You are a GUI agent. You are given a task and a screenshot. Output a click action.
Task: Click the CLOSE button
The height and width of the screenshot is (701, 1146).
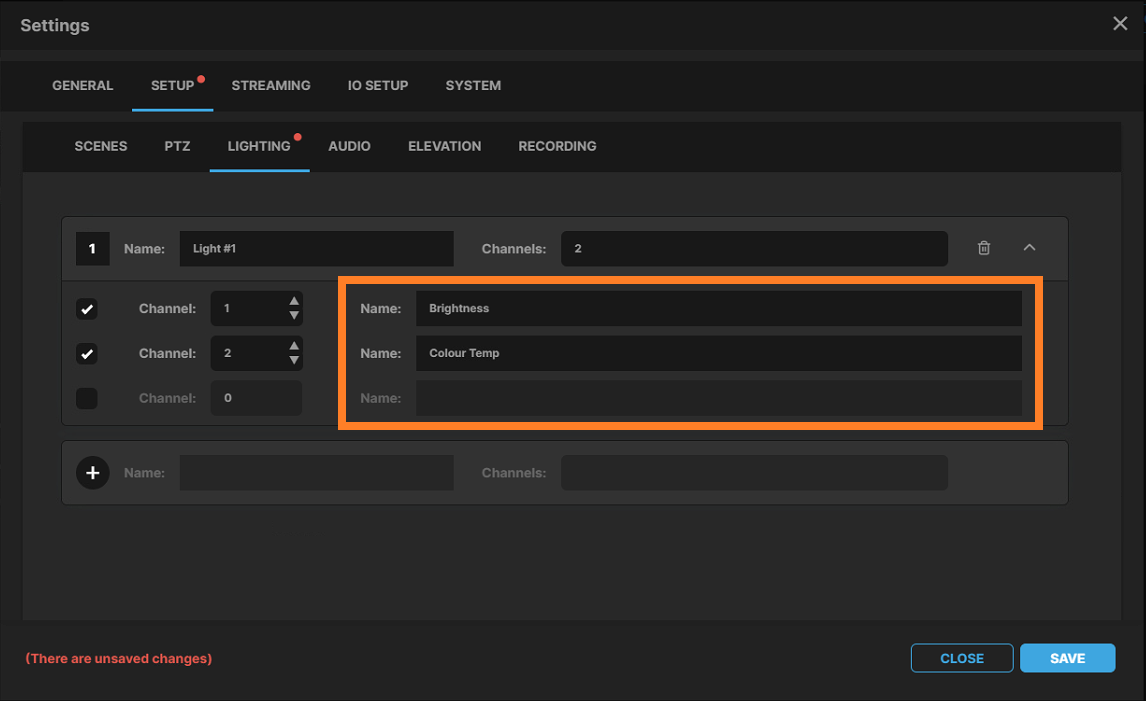[x=962, y=658]
